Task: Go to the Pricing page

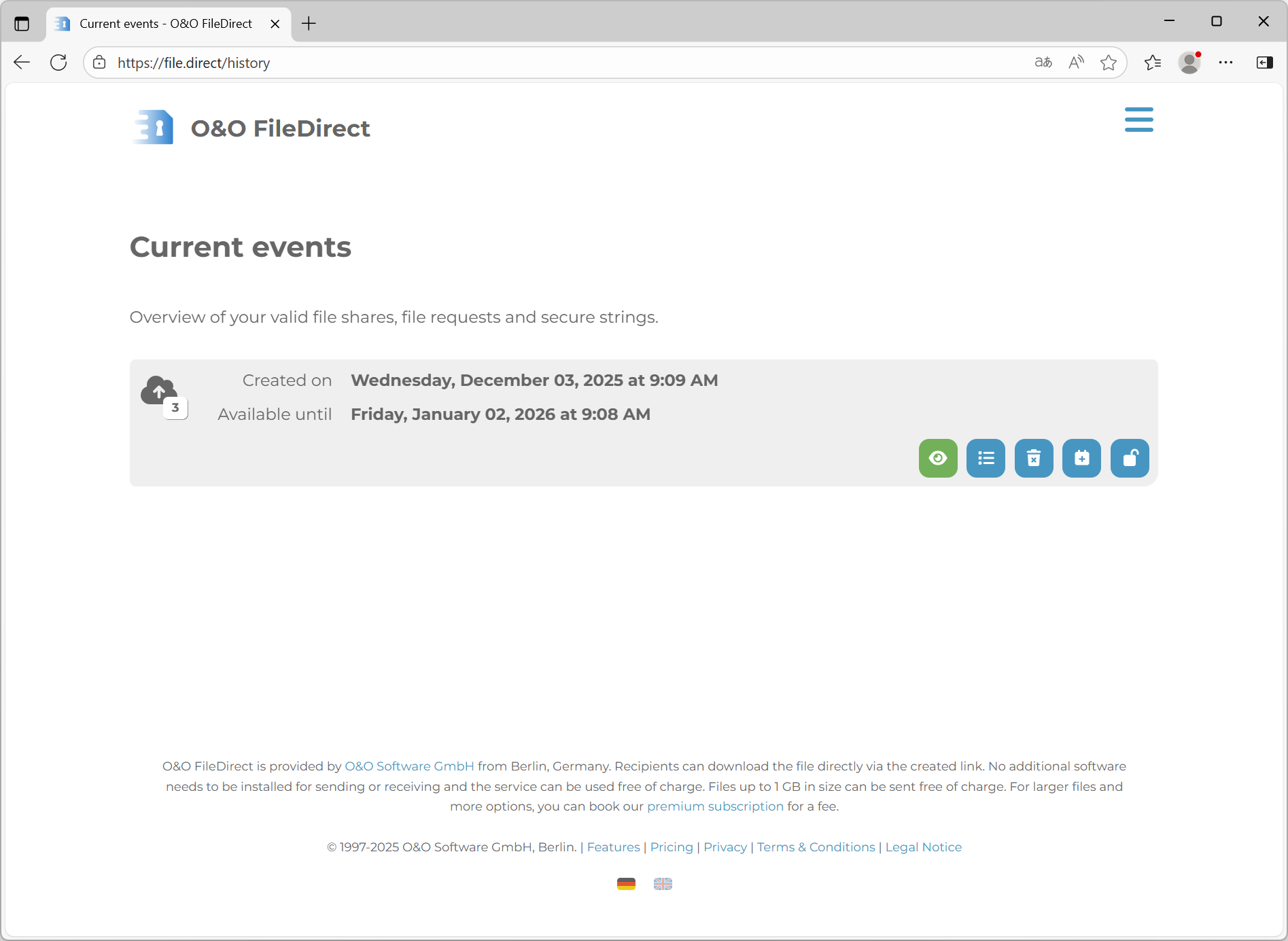Action: (x=672, y=847)
